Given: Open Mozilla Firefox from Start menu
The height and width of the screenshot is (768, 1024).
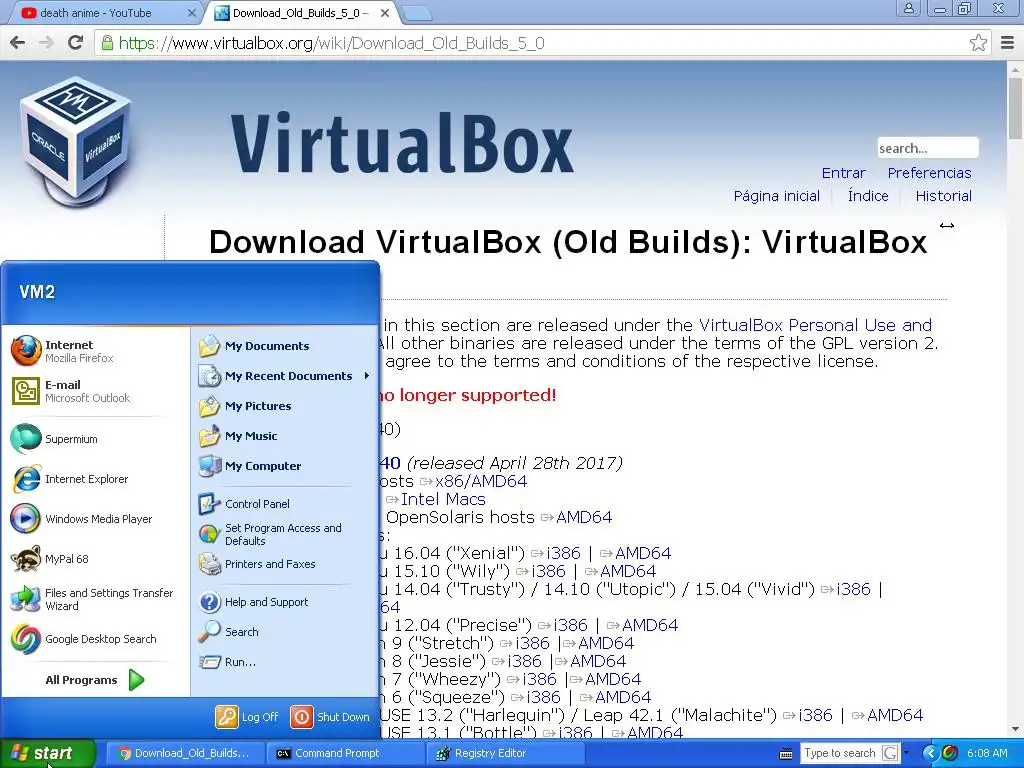Looking at the screenshot, I should click(63, 351).
